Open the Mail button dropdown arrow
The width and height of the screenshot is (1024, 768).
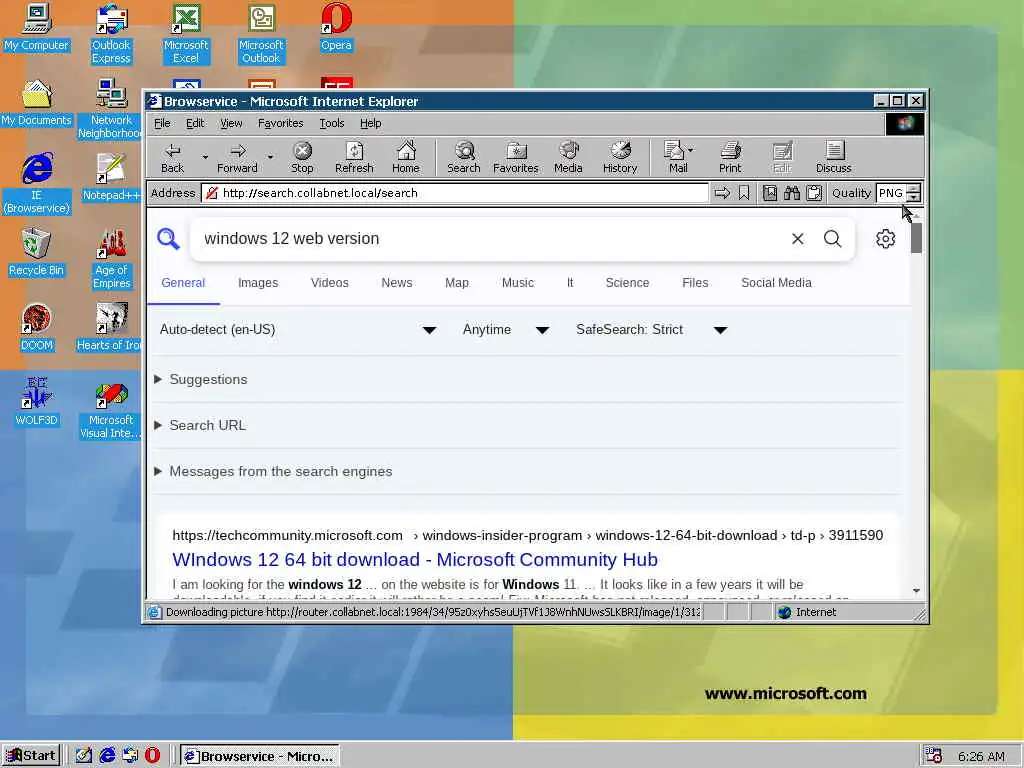(x=691, y=150)
